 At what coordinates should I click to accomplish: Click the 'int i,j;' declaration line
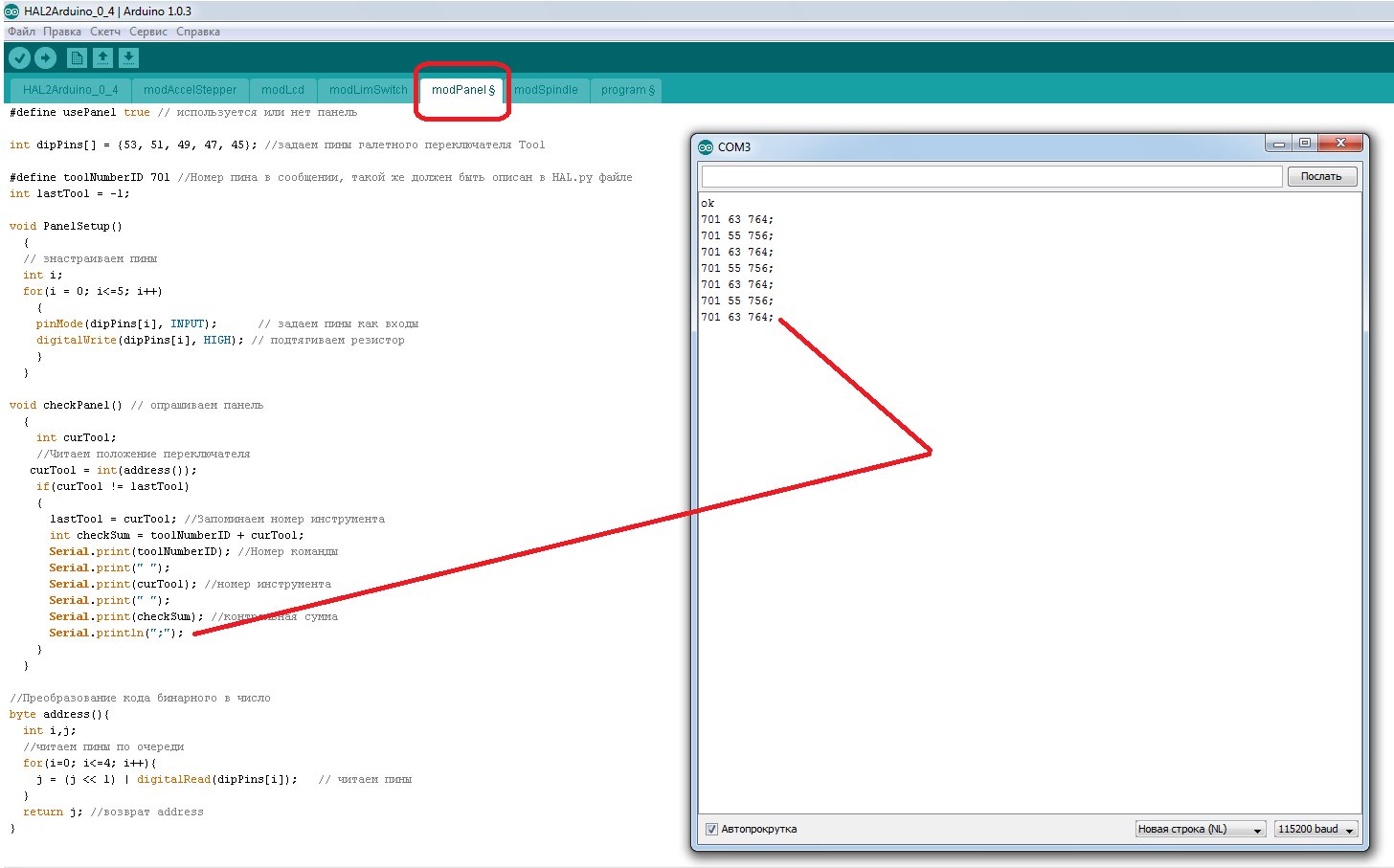click(x=50, y=730)
